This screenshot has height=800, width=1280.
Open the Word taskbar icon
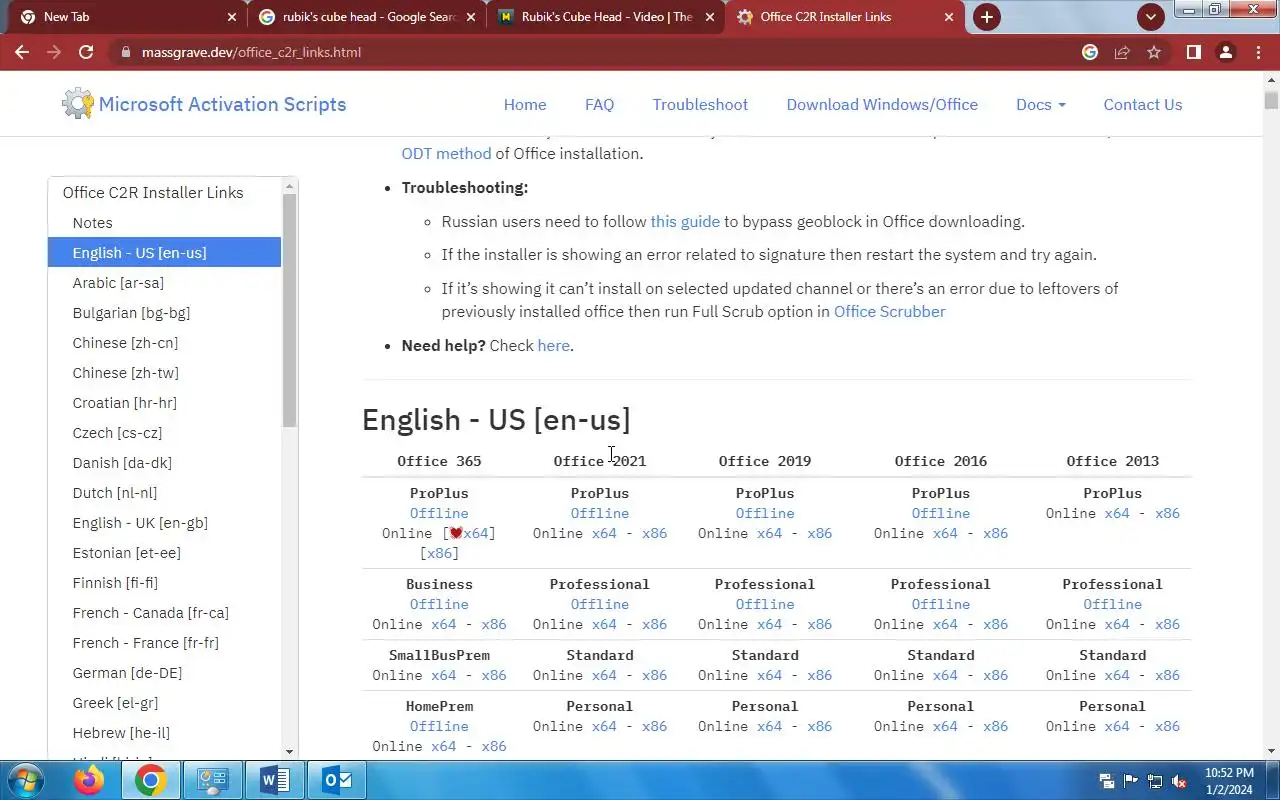274,780
